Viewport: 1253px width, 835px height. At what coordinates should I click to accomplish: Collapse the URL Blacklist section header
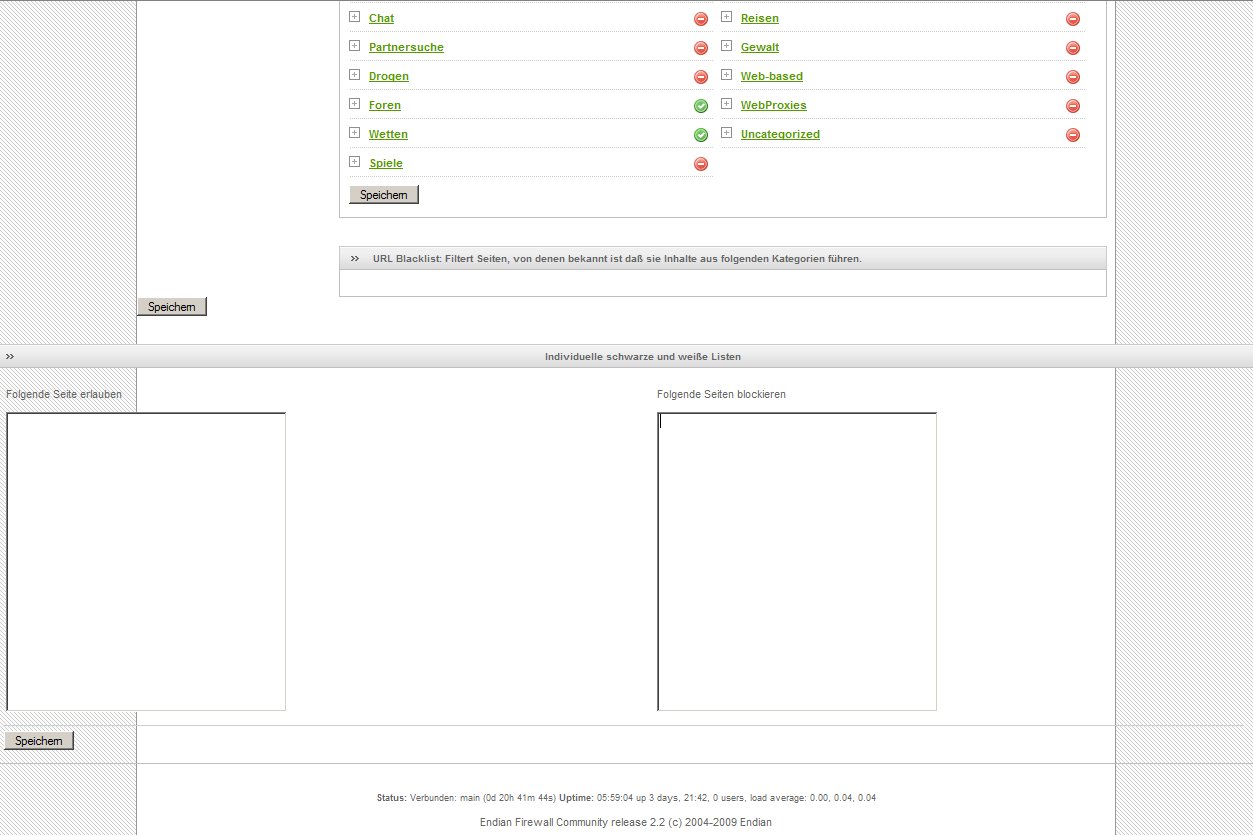point(355,259)
